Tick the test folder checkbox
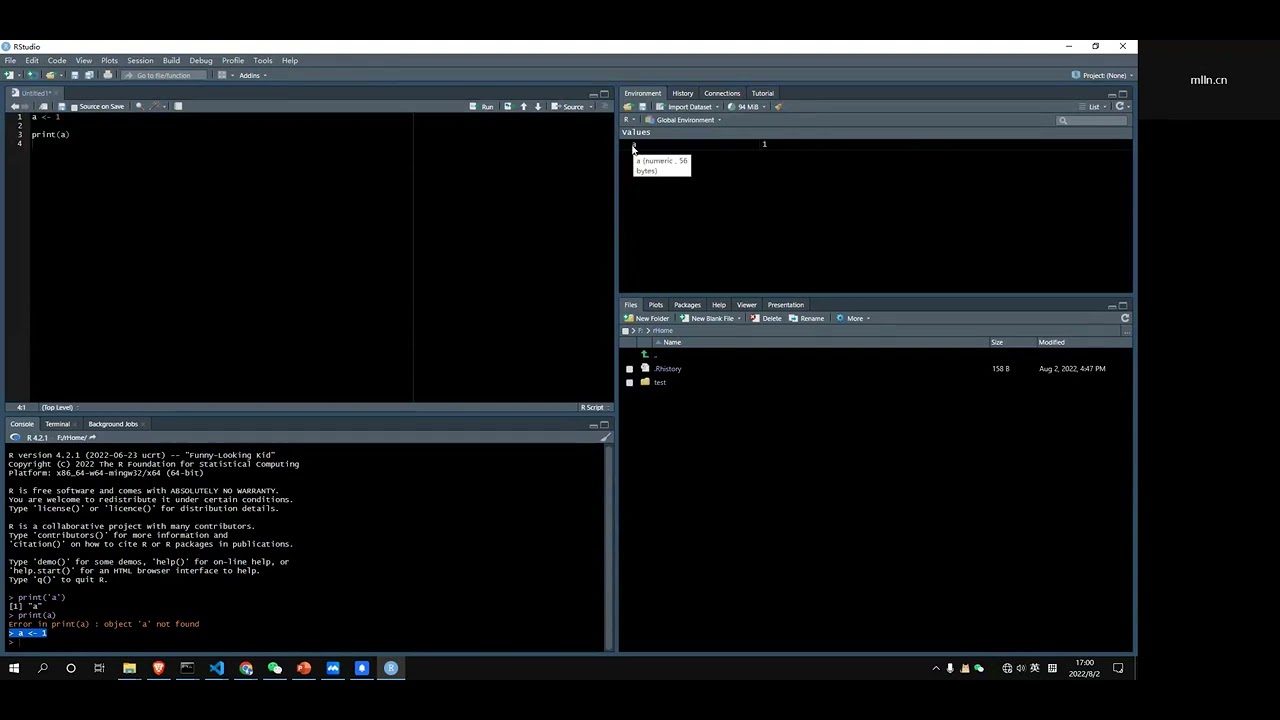 [x=629, y=382]
